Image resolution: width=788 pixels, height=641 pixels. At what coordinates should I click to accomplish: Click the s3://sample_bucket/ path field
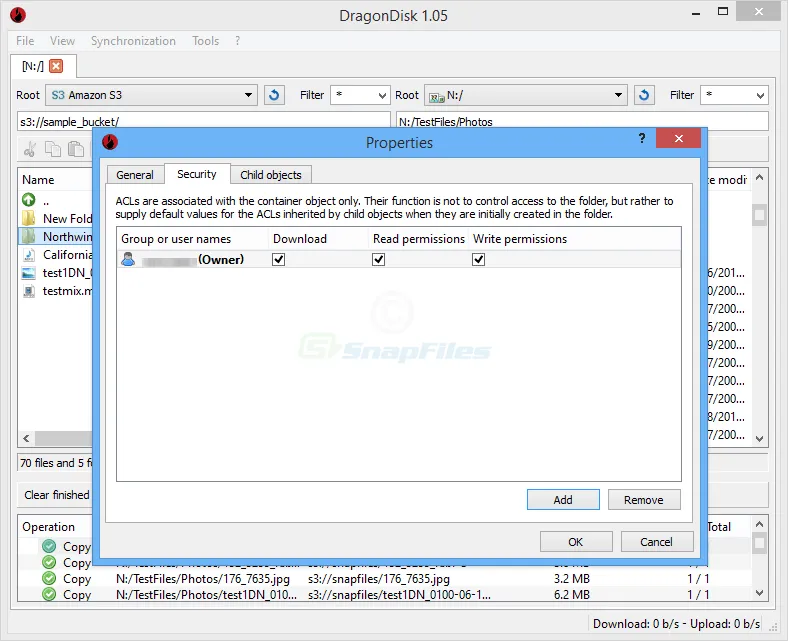point(204,122)
